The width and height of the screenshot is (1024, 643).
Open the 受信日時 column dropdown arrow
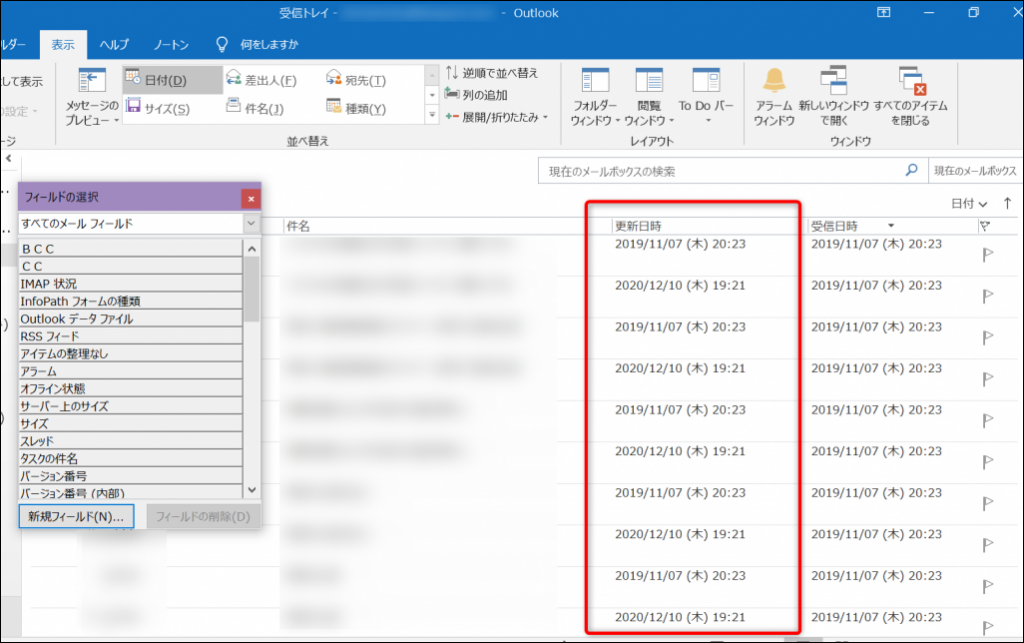[891, 226]
